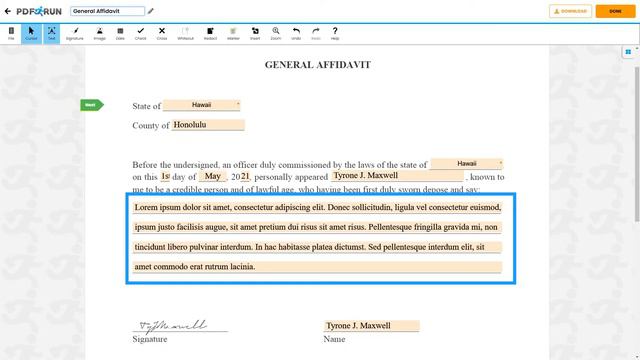Click the day field containing 1st
640x360 pixels.
point(165,176)
